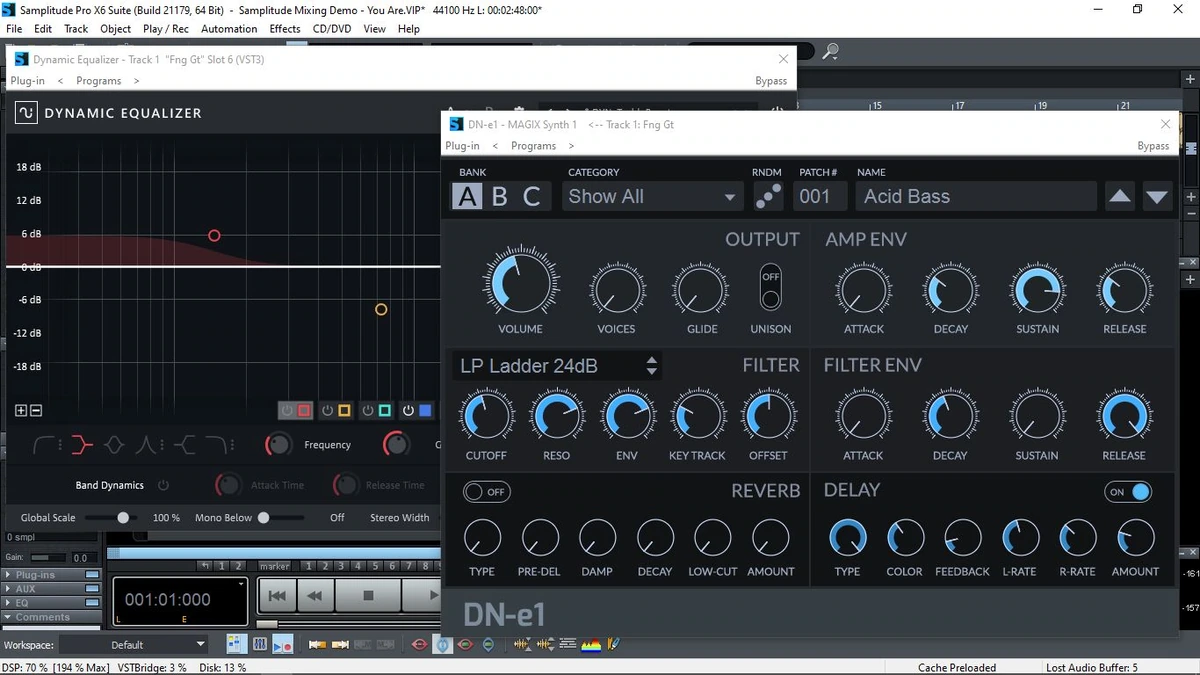Image resolution: width=1200 pixels, height=675 pixels.
Task: Toggle the Band Dynamics power button
Action: (x=164, y=485)
